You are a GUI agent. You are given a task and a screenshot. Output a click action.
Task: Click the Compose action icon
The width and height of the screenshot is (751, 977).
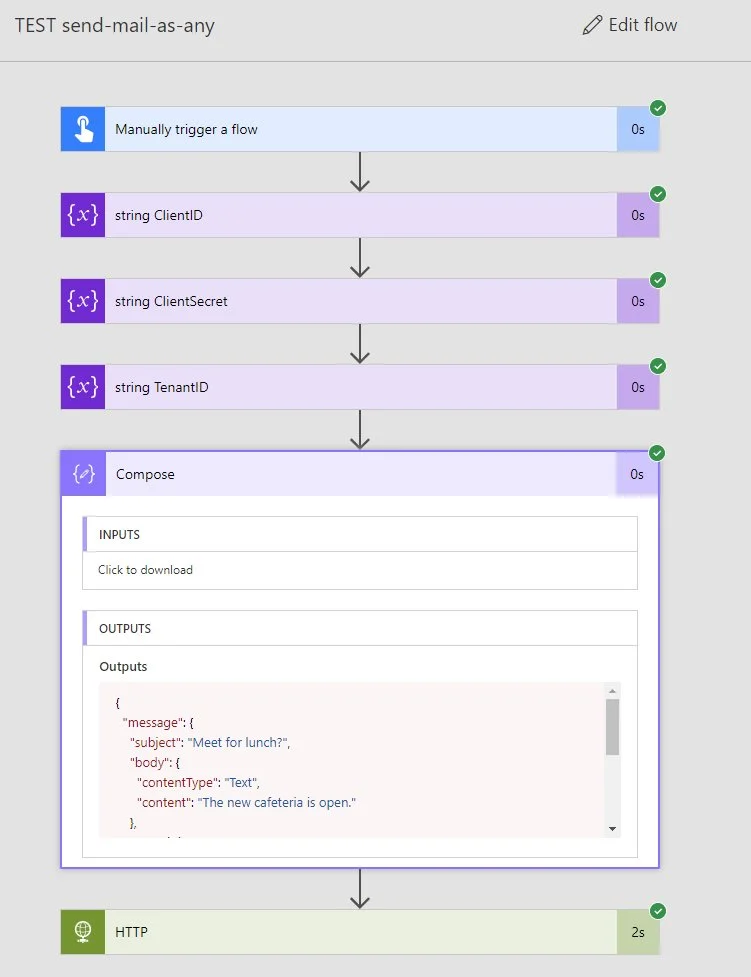click(x=84, y=474)
